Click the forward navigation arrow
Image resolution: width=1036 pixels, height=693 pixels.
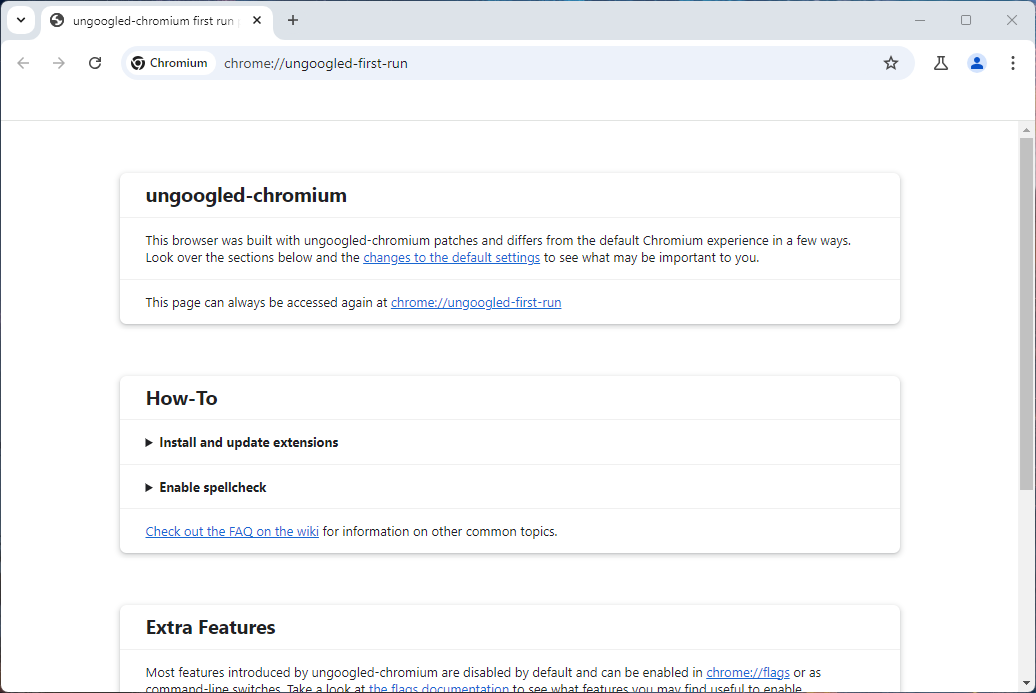[x=59, y=63]
